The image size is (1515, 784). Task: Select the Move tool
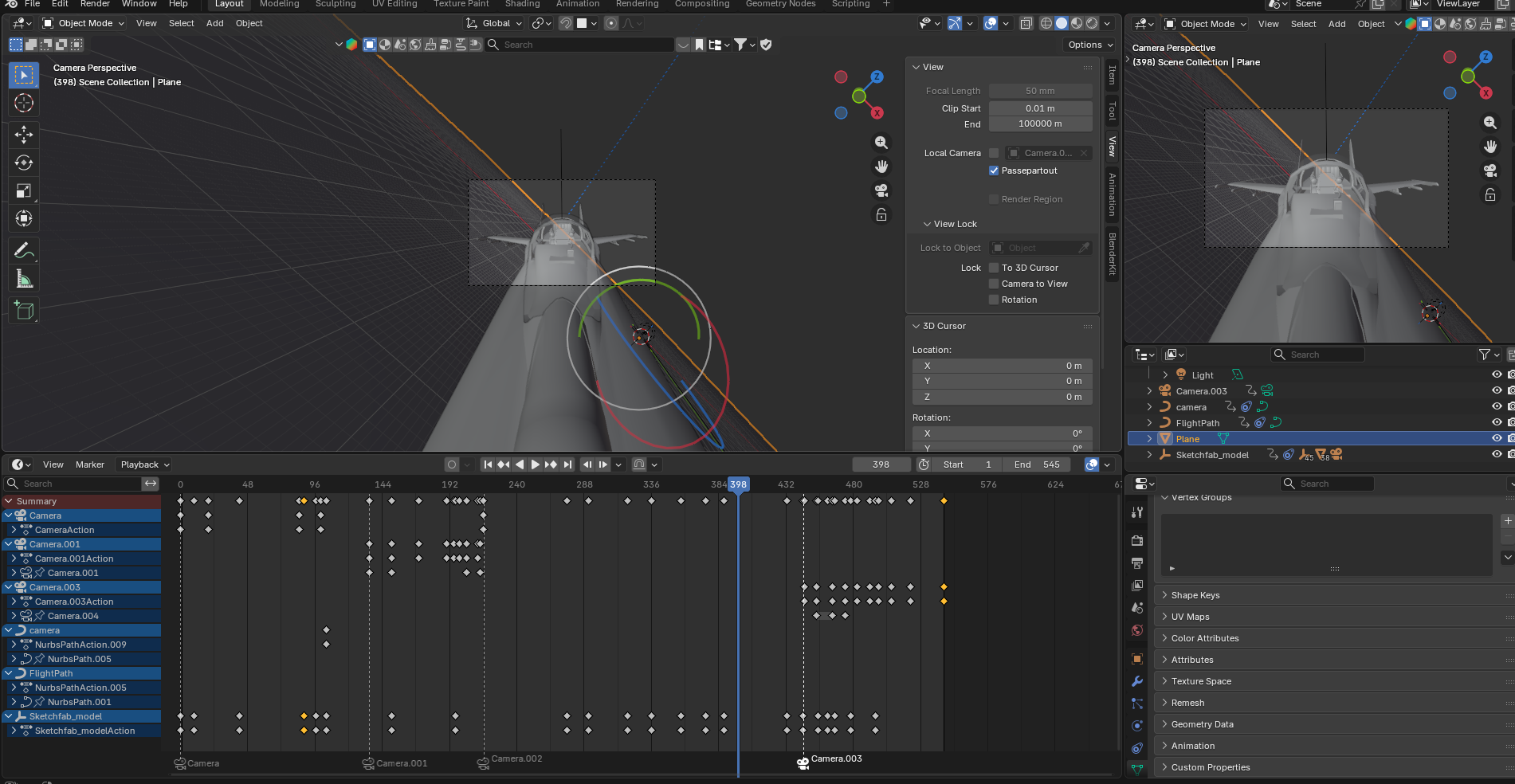pos(24,135)
